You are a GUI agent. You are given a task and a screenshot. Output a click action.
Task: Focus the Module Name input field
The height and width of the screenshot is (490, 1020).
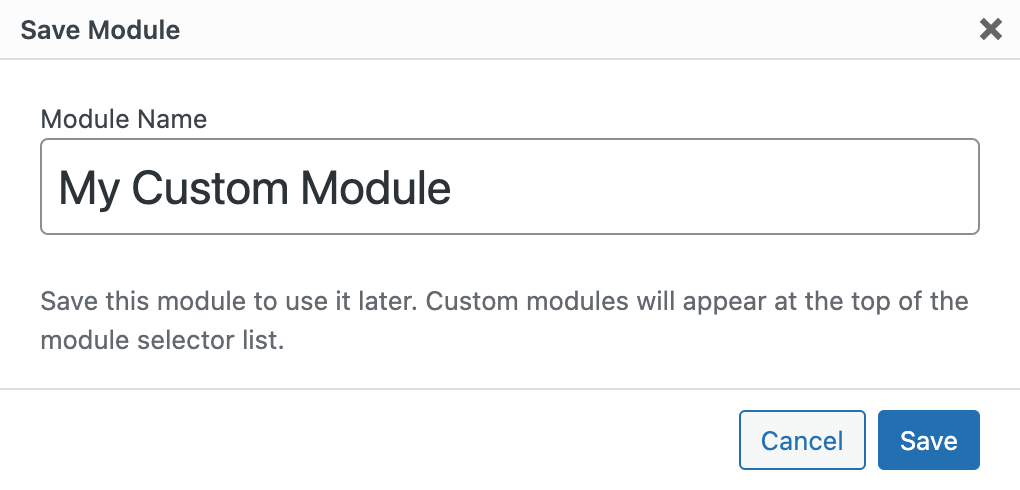pyautogui.click(x=509, y=187)
